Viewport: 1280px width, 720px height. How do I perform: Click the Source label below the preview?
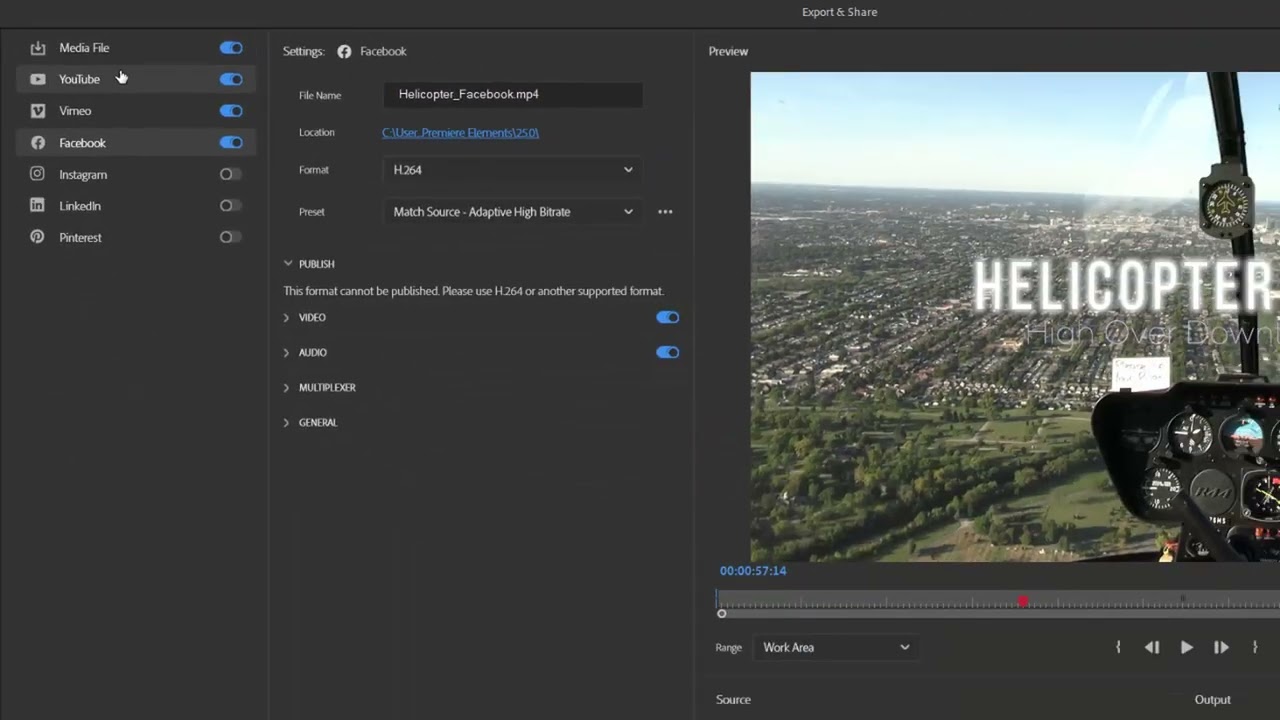(x=733, y=700)
